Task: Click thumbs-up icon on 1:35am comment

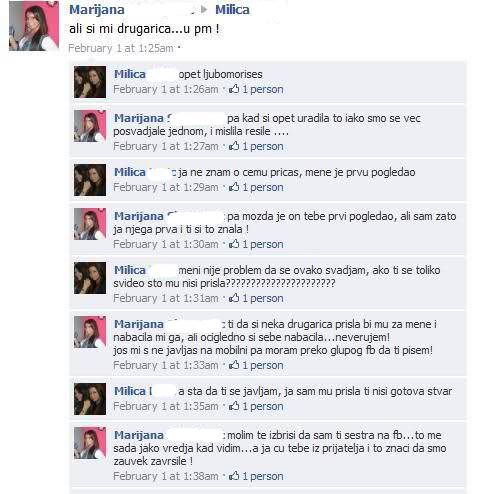Action: tap(234, 406)
